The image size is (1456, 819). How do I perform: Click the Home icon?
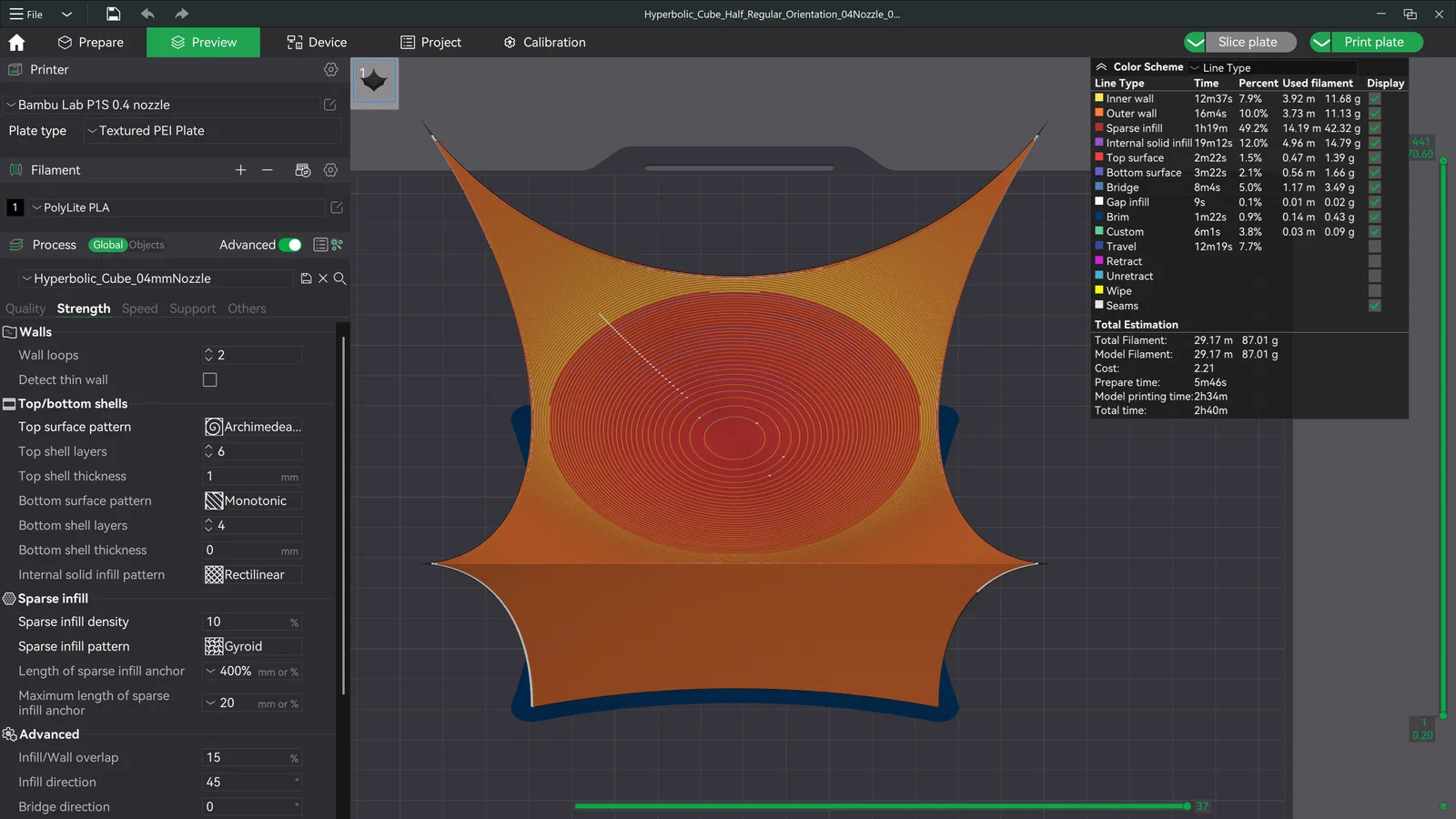pos(16,43)
